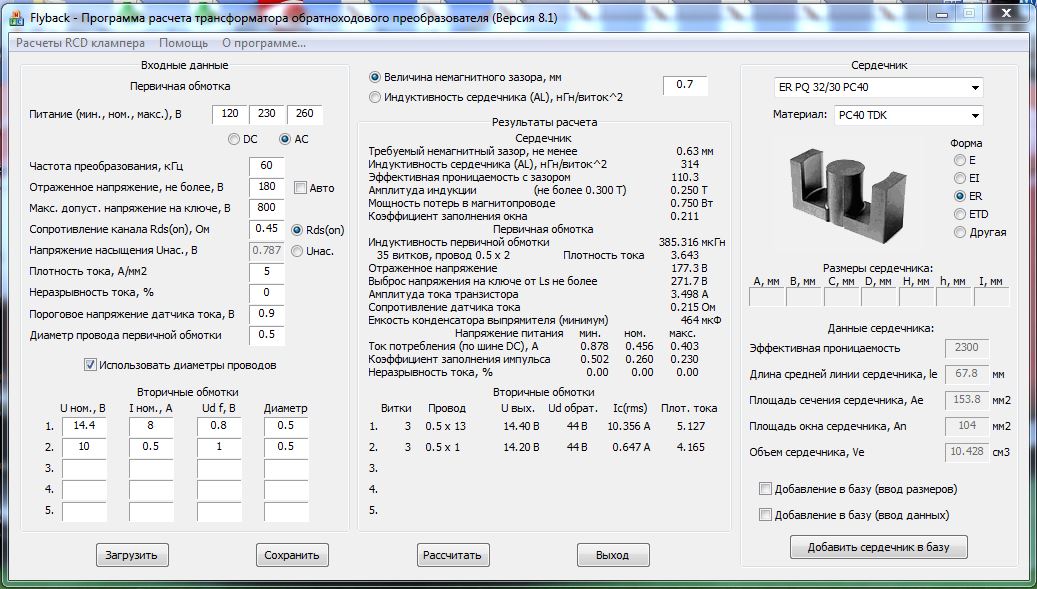Click the Flyback app icon in title bar
The image size is (1037, 589).
pos(16,18)
